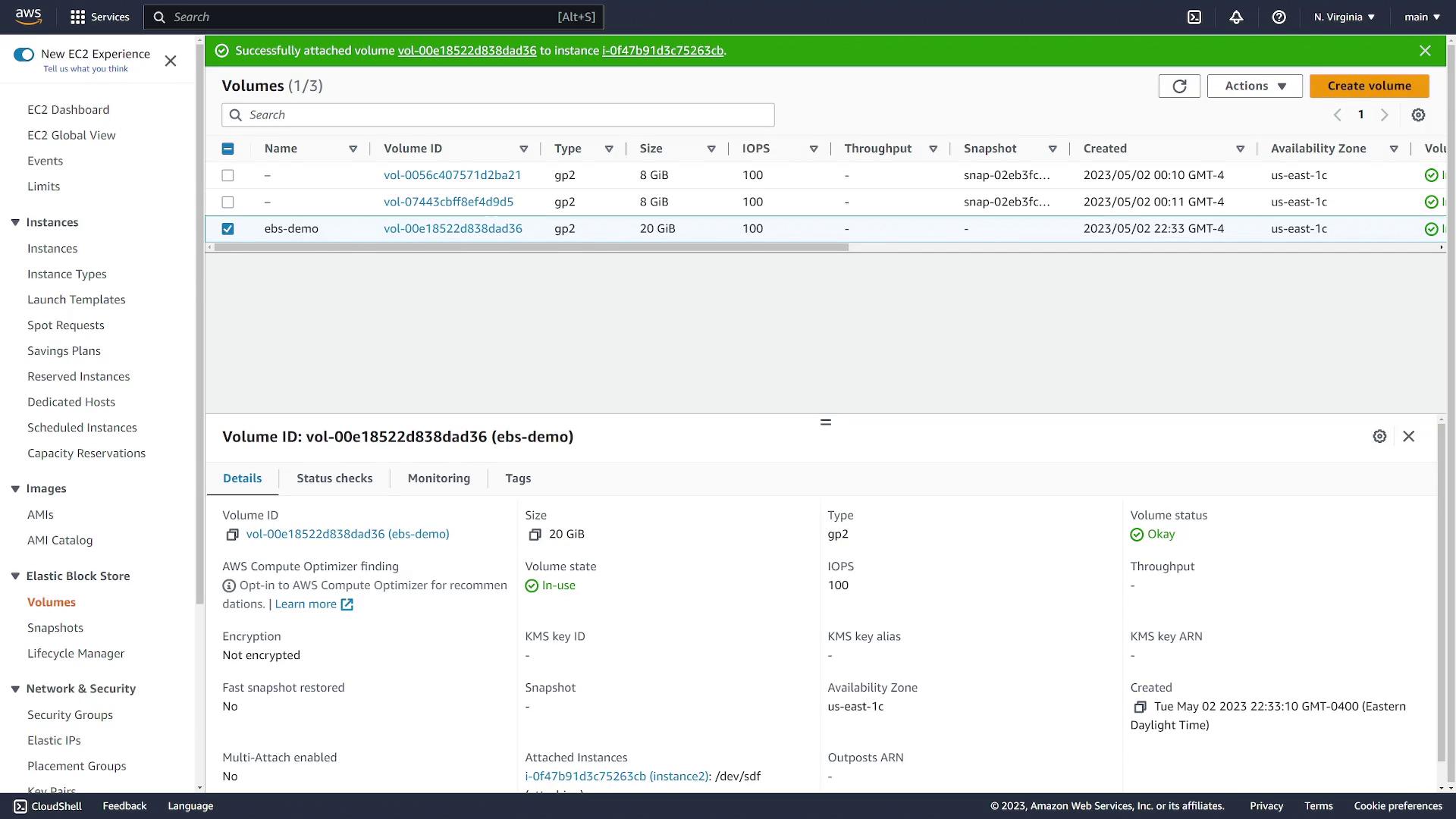Open CloudShell from the top navigation bar
This screenshot has height=819, width=1456.
click(1194, 17)
